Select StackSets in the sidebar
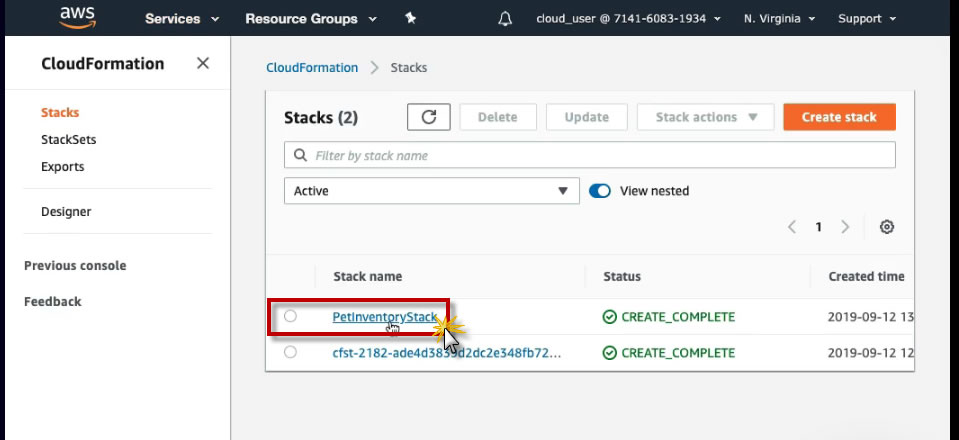959x440 pixels. point(68,140)
